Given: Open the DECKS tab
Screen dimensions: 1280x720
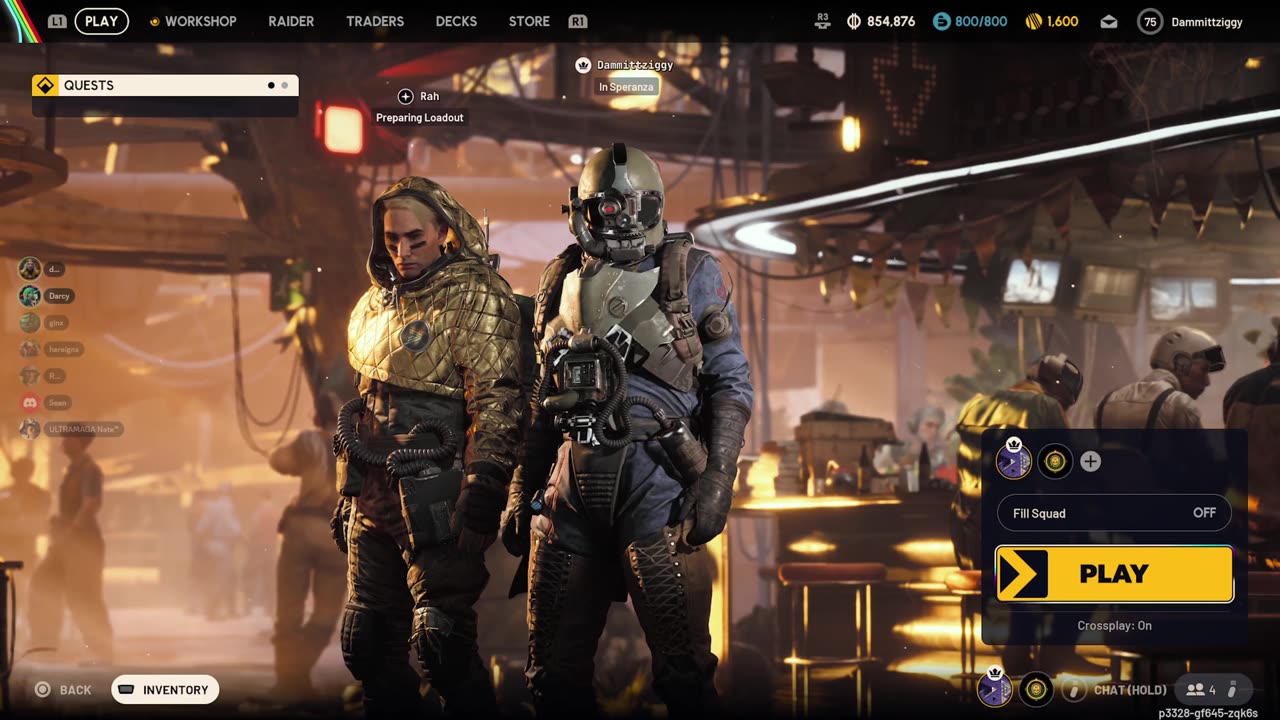Looking at the screenshot, I should pos(456,21).
